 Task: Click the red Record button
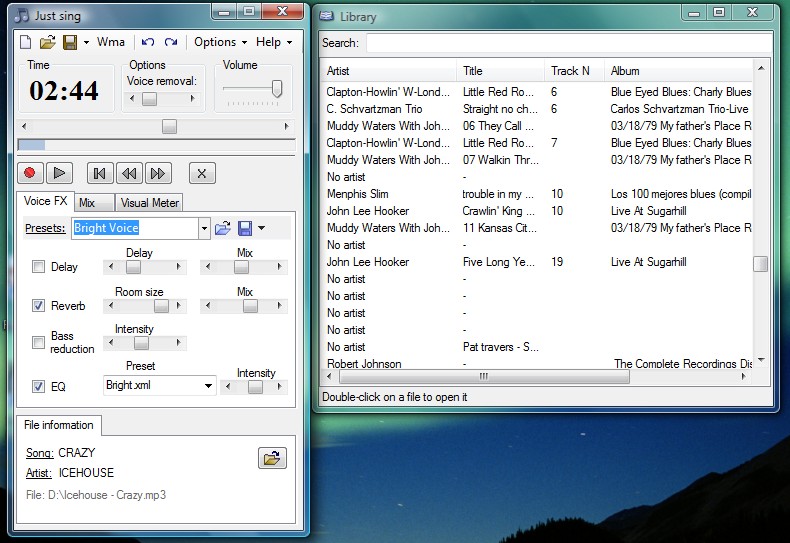click(30, 173)
